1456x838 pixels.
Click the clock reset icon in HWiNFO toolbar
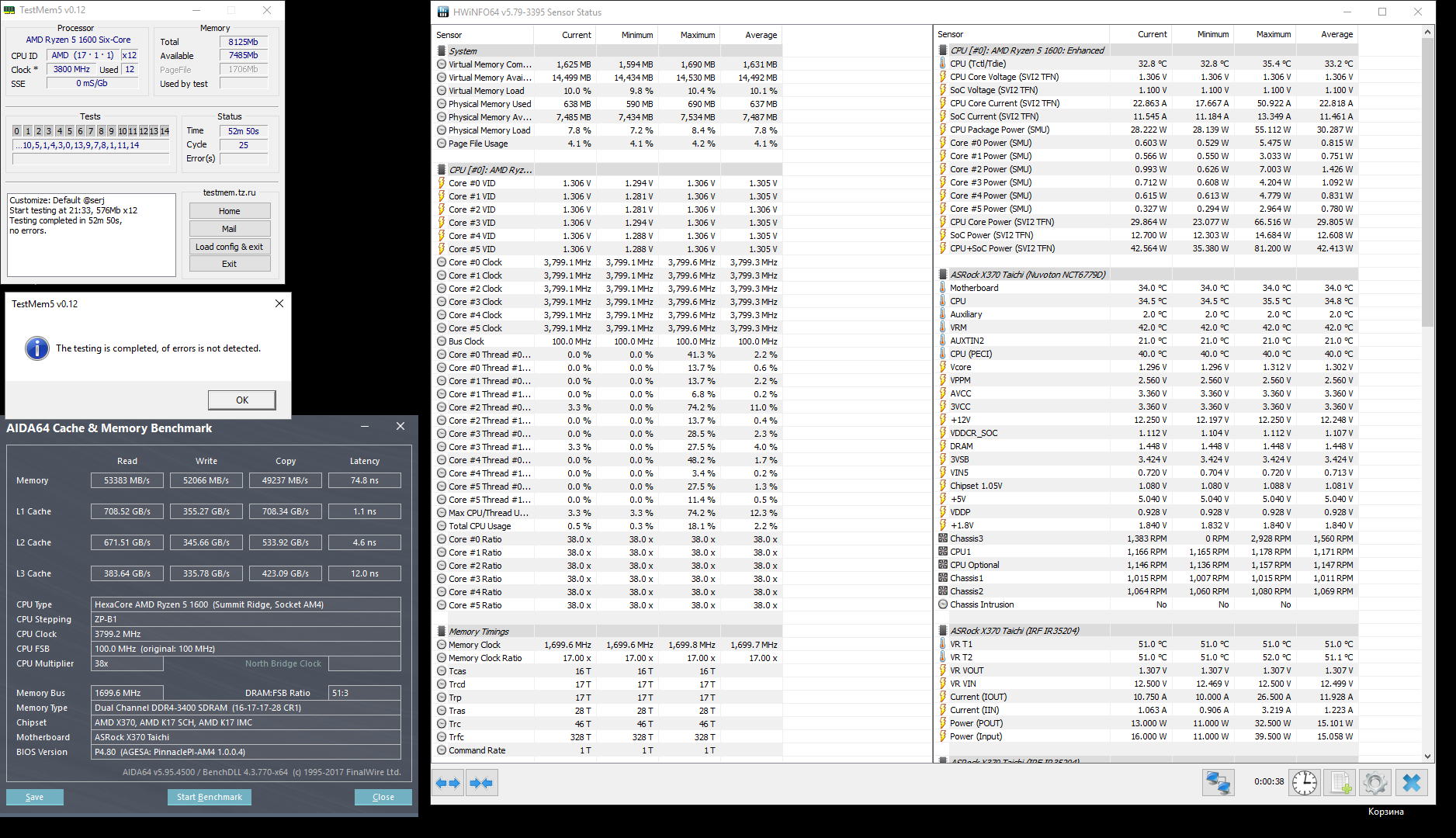pyautogui.click(x=1305, y=782)
